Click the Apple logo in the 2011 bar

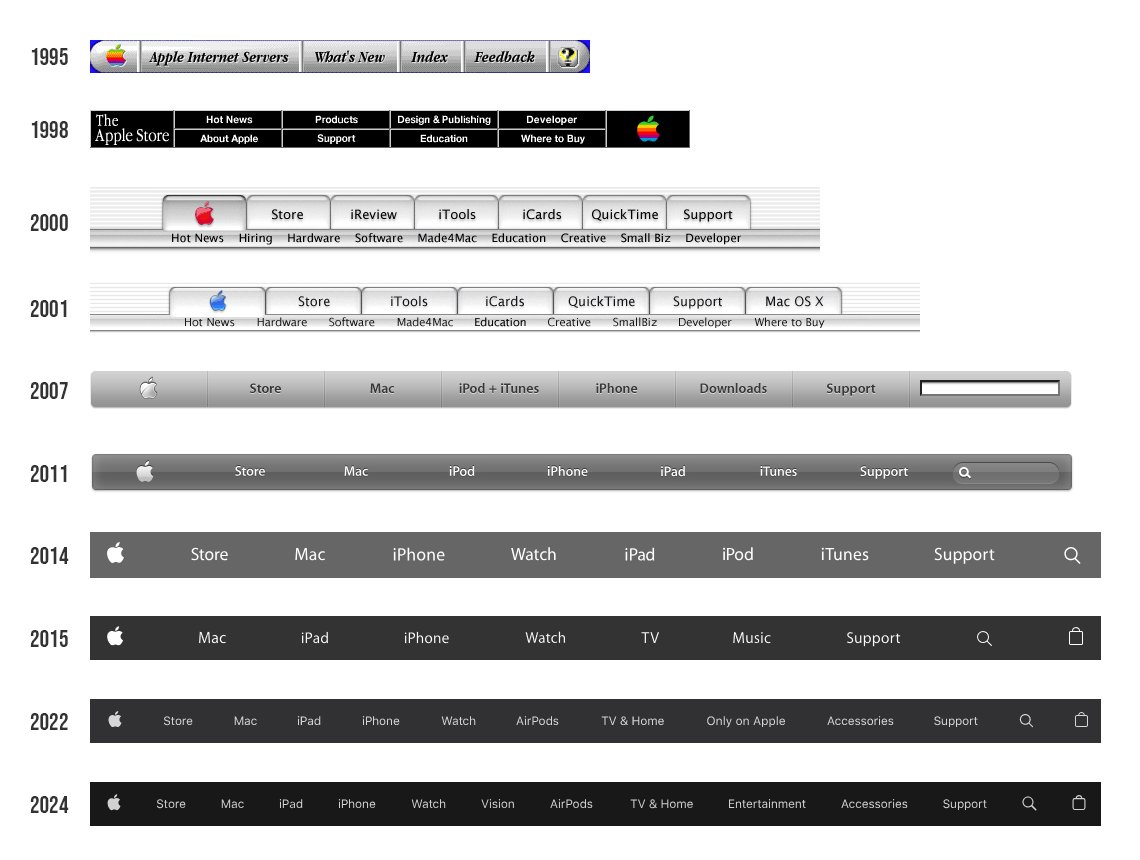point(145,472)
